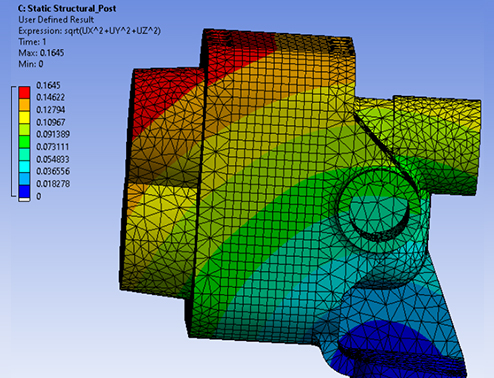Click the Max: 0.1645 readout
The image size is (494, 378).
41,53
